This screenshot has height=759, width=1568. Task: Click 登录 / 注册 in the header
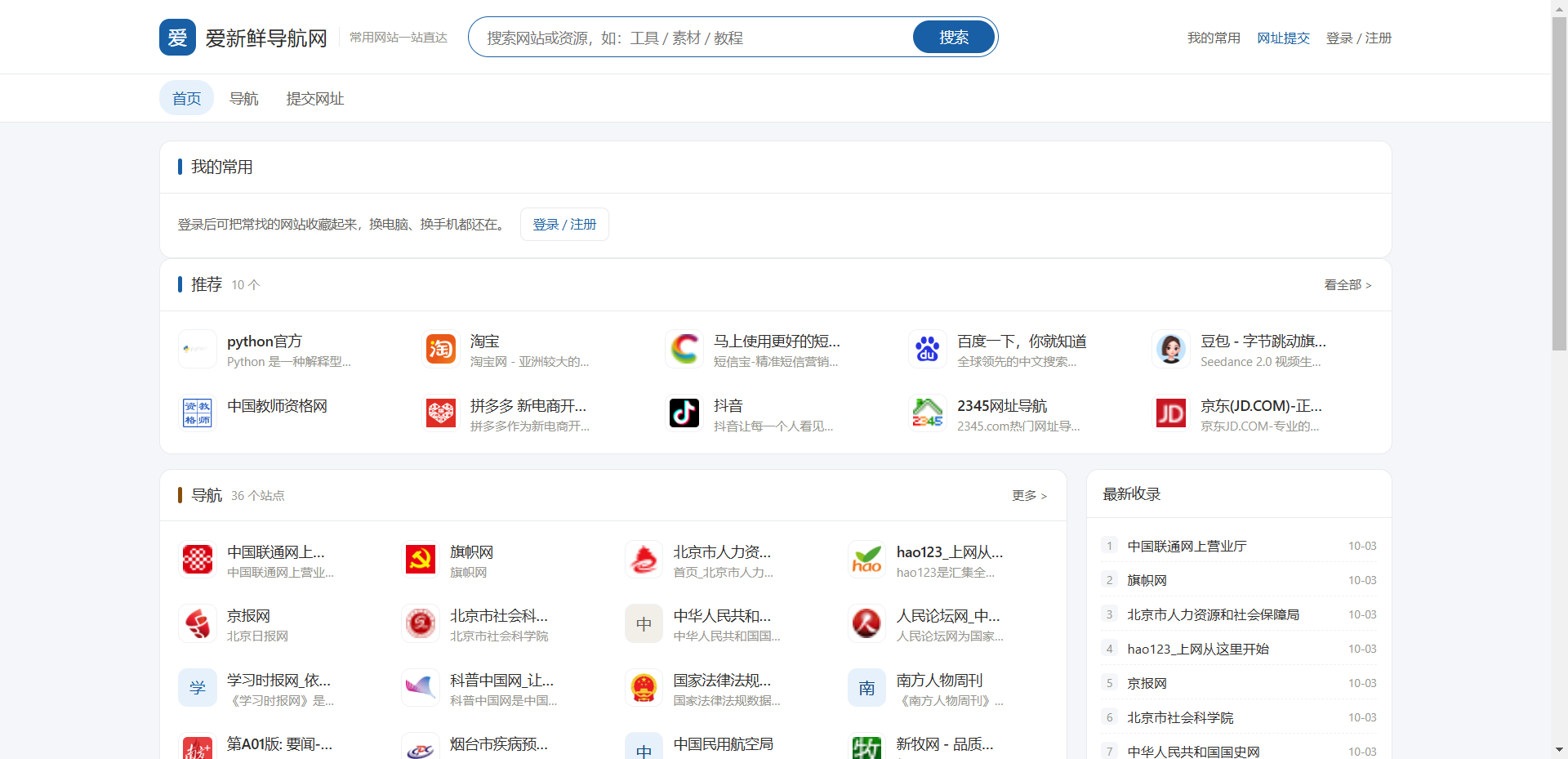[1359, 38]
